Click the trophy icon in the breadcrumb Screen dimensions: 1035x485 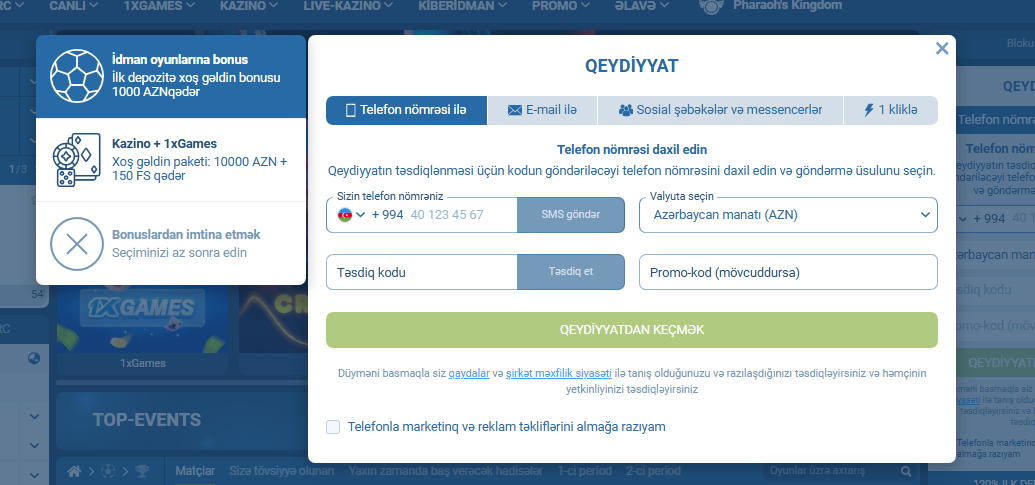[x=142, y=471]
